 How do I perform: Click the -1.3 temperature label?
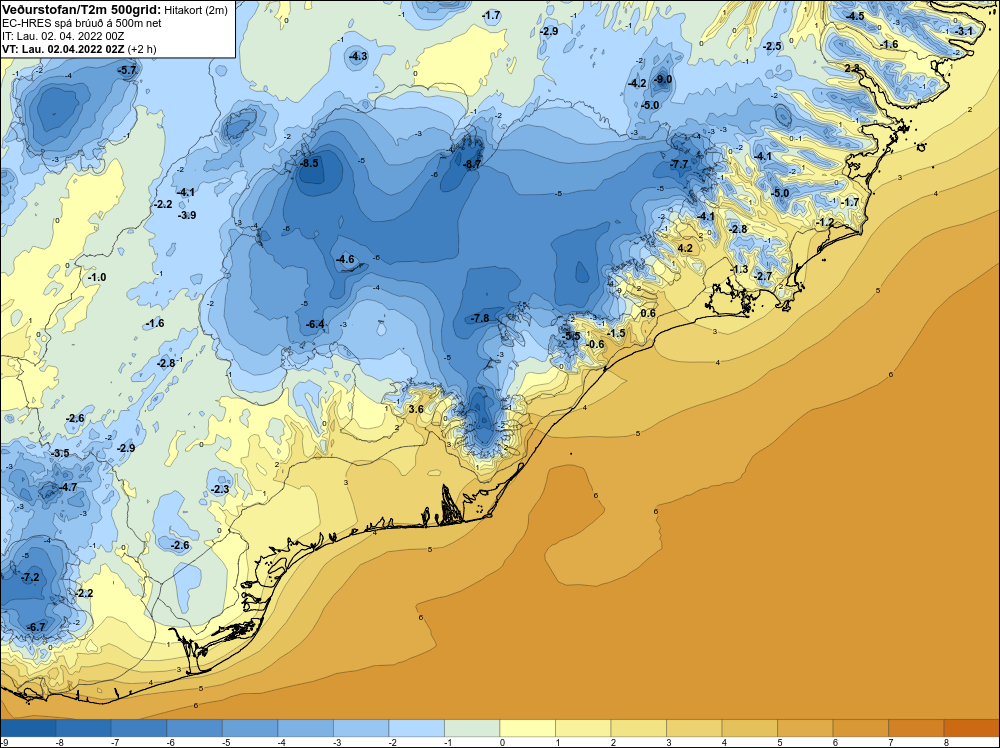(x=739, y=269)
